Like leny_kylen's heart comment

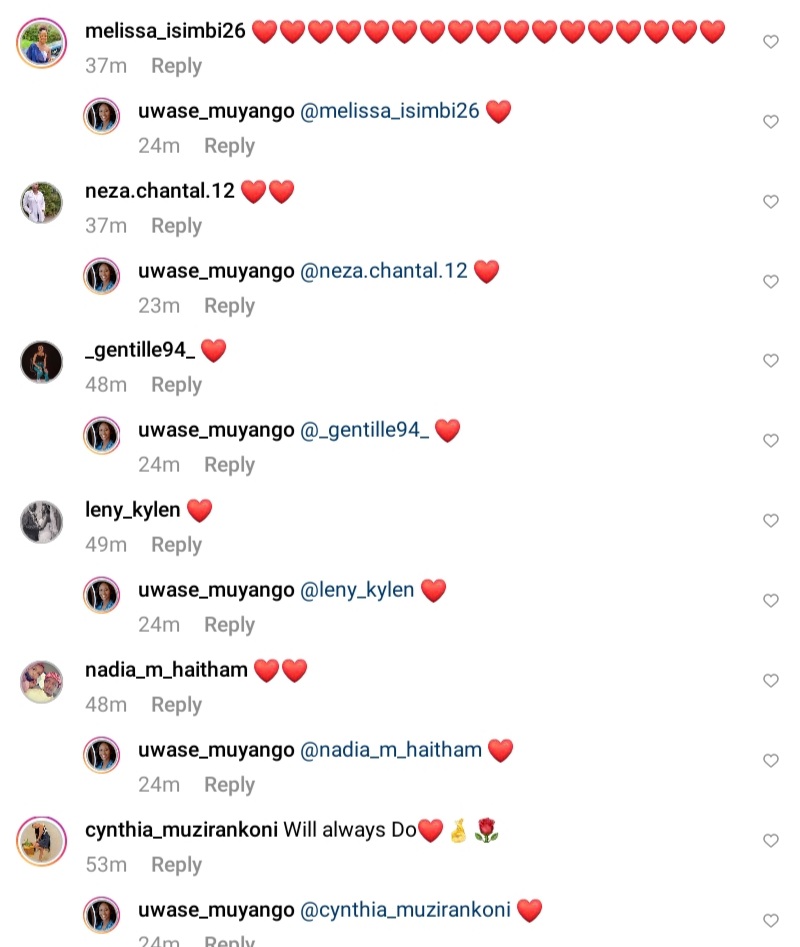[770, 520]
